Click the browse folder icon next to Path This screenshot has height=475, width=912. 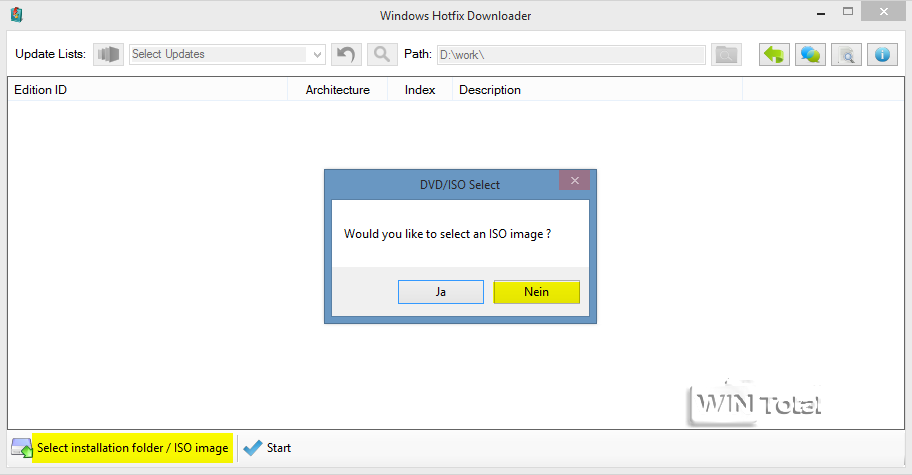click(726, 55)
